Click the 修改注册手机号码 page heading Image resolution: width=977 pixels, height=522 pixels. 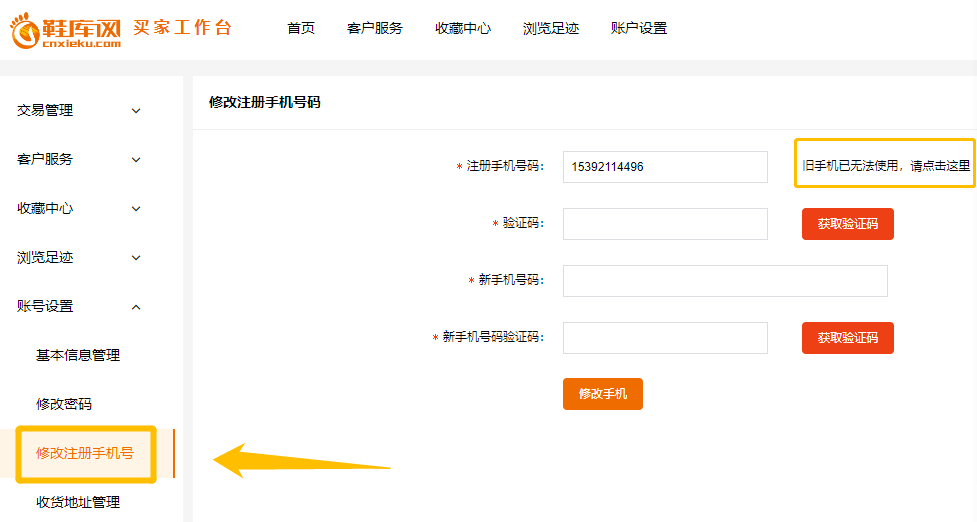click(264, 102)
